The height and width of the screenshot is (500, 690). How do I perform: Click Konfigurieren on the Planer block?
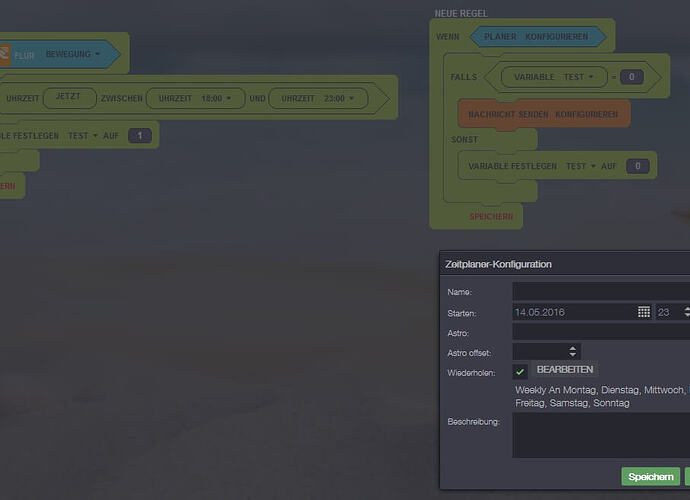tap(557, 37)
